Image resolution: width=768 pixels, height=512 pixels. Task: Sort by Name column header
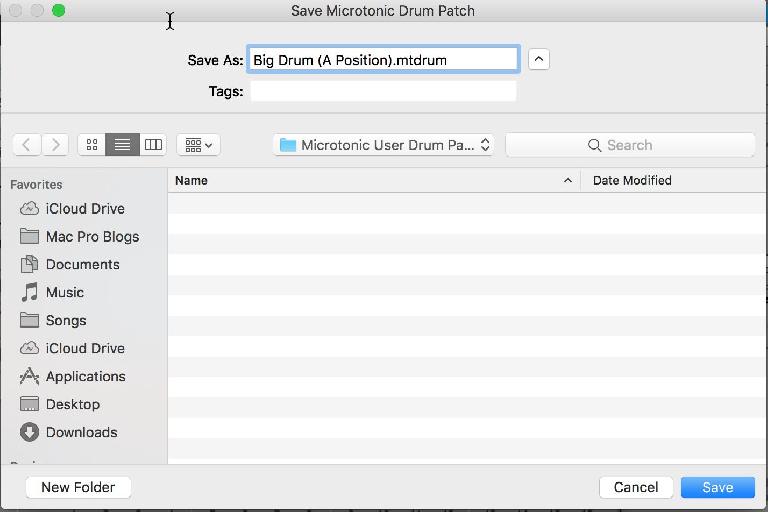[374, 180]
